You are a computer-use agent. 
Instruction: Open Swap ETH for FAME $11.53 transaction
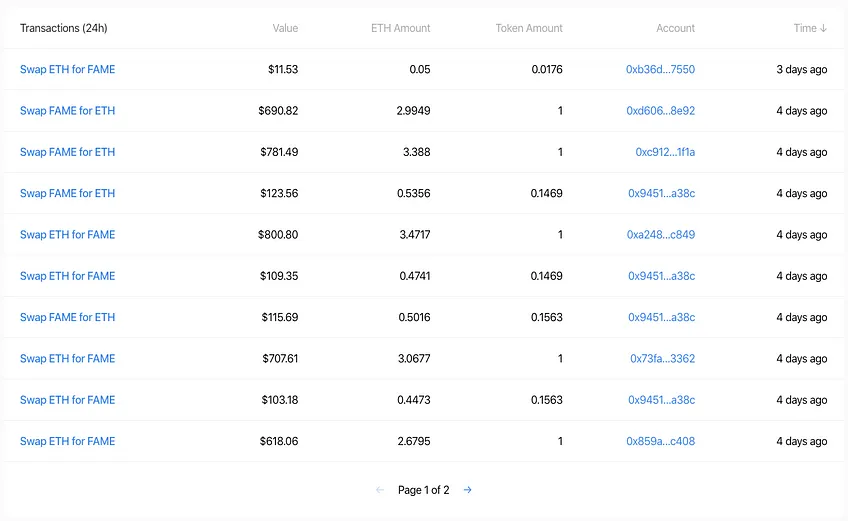click(68, 69)
